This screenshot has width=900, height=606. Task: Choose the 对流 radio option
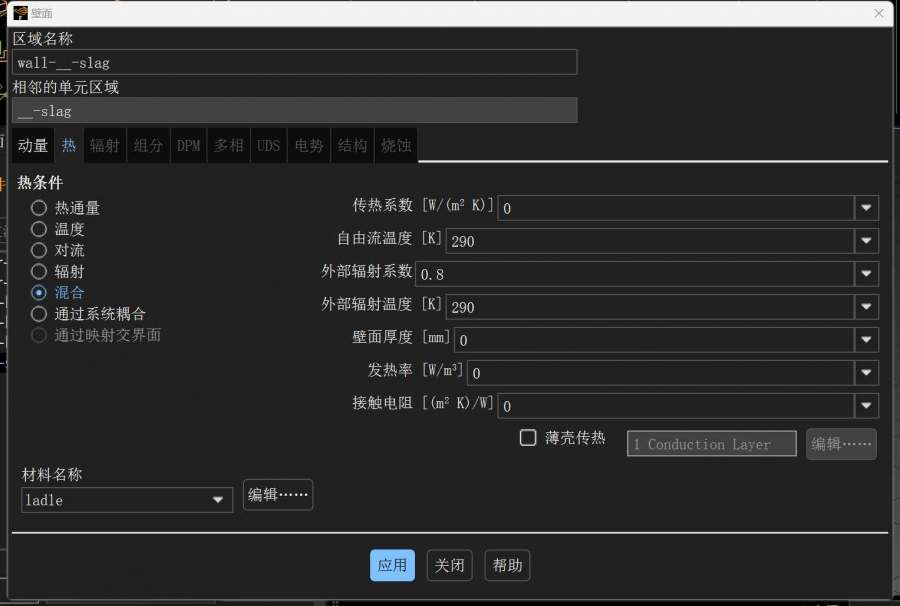point(39,250)
